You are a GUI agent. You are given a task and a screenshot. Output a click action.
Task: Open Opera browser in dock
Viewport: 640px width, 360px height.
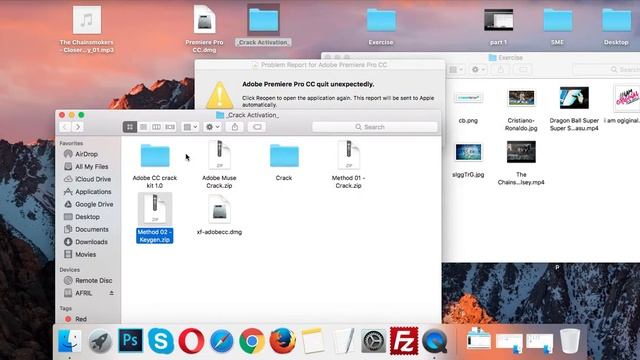tap(191, 340)
